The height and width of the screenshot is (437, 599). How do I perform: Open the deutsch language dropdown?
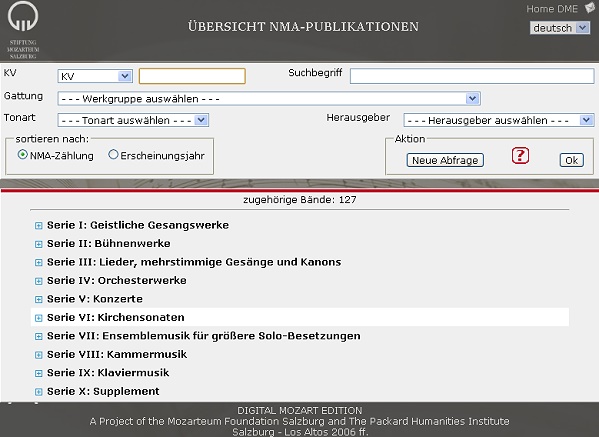coord(560,28)
